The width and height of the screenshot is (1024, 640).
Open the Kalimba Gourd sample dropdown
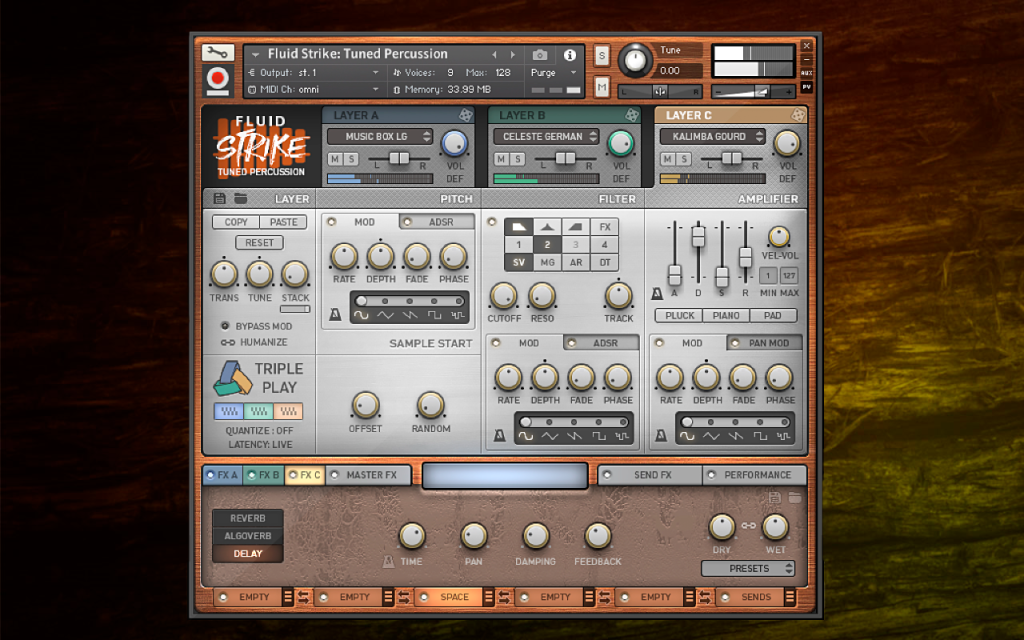tap(712, 136)
